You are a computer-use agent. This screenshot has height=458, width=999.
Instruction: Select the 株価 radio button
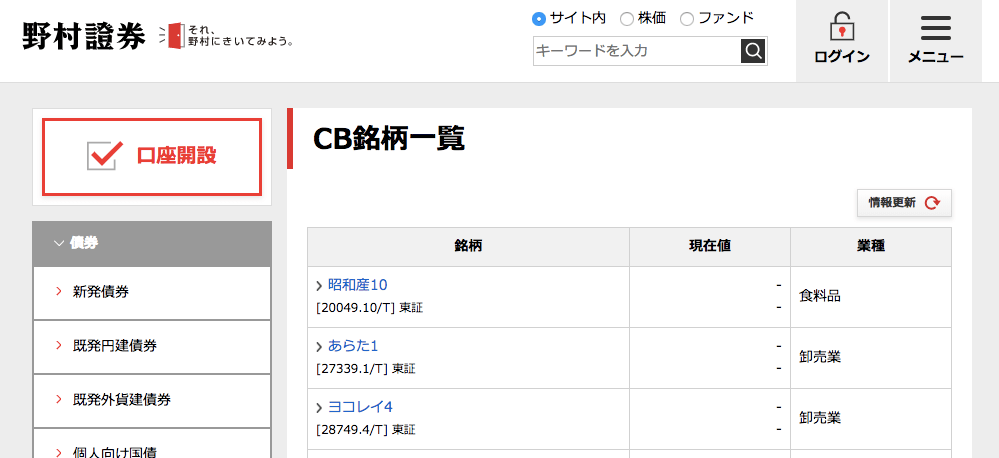pos(627,18)
